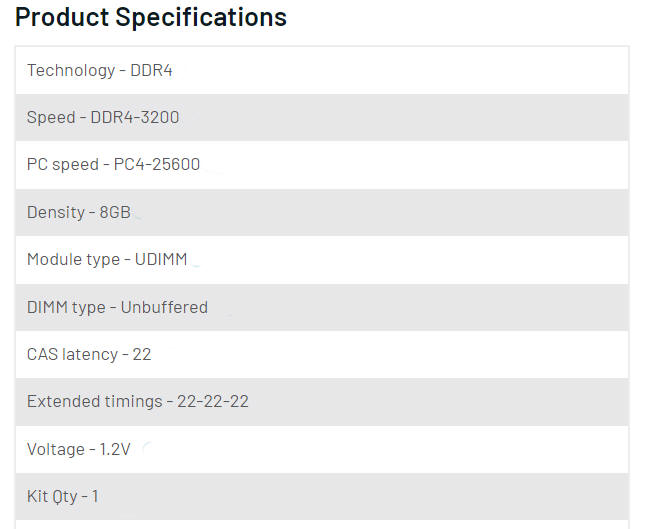This screenshot has width=651, height=529.
Task: Click the DIMM type - Unbuffered row
Action: [322, 308]
